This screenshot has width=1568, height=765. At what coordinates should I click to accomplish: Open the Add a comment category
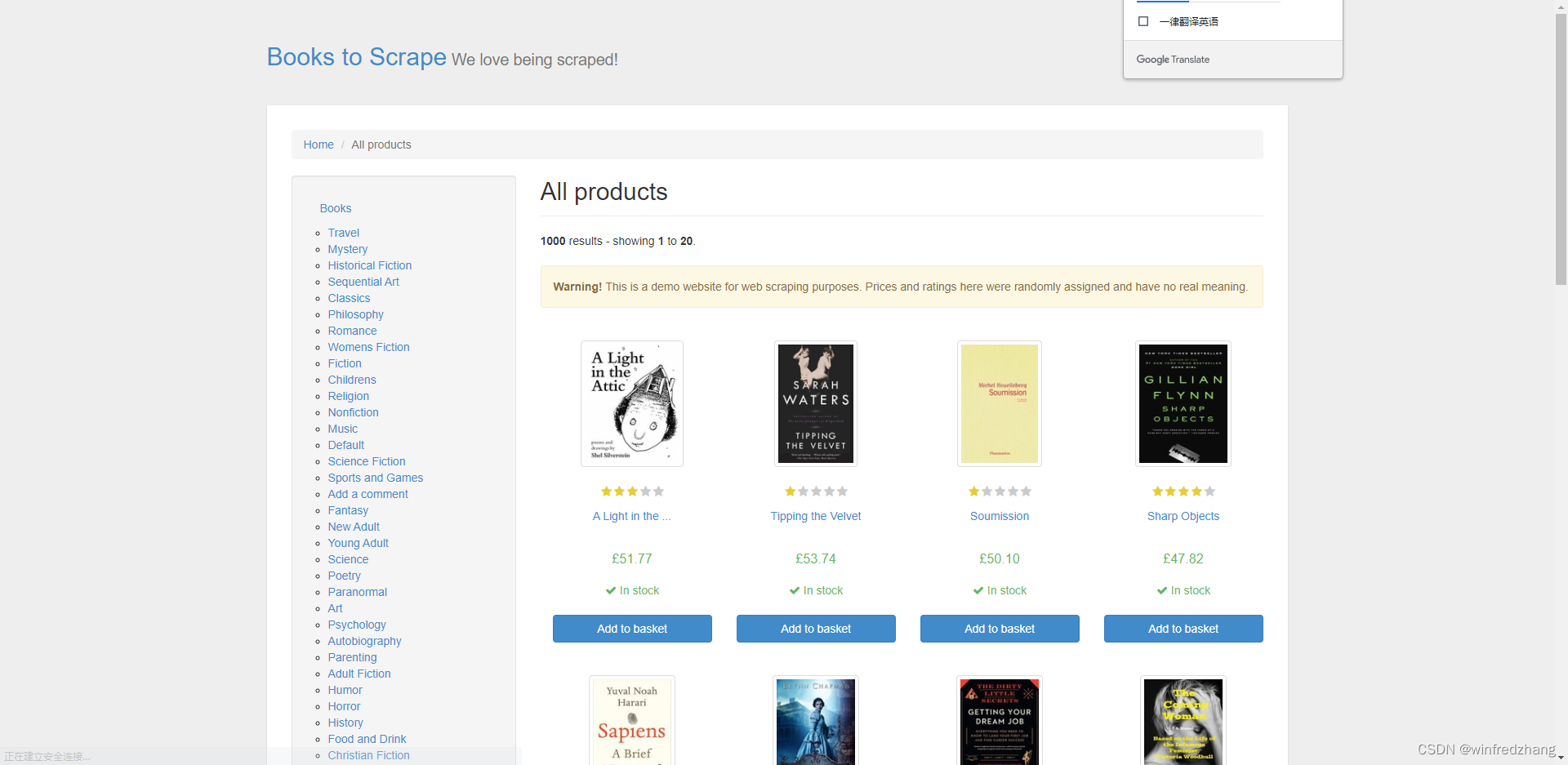coord(368,494)
